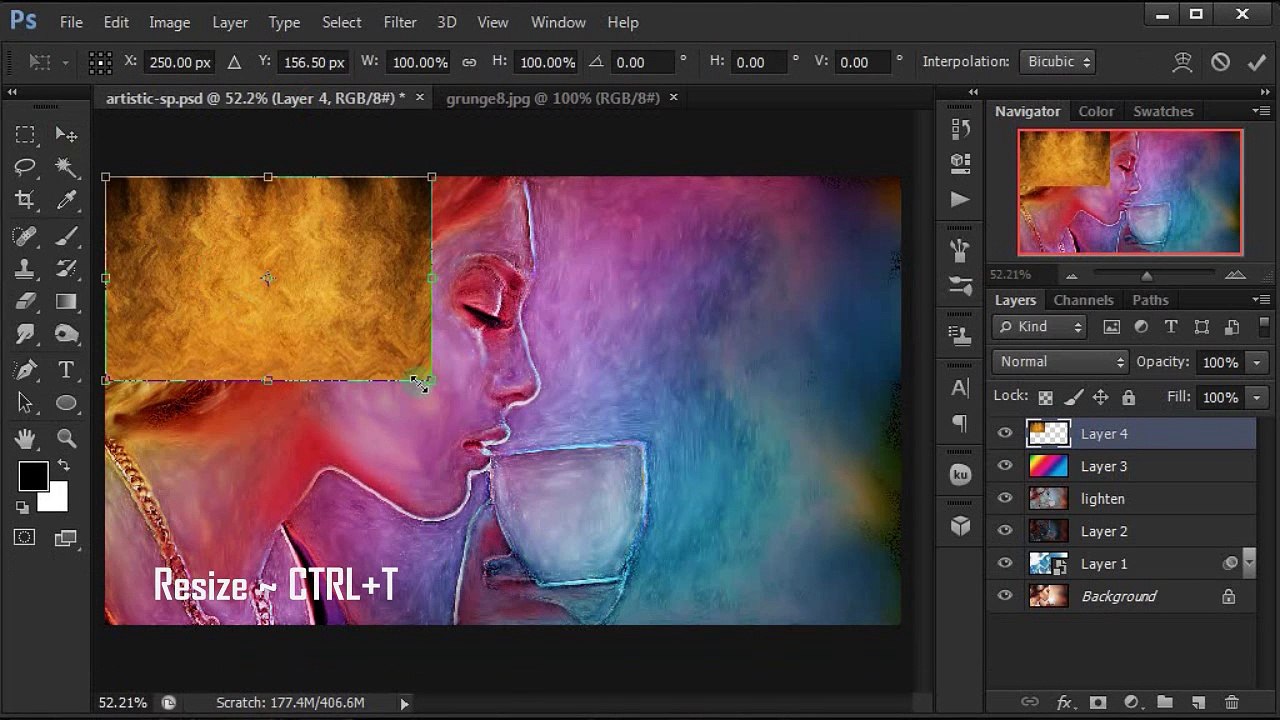
Task: Open the Interpolation Bicubic dropdown
Action: coord(1057,62)
